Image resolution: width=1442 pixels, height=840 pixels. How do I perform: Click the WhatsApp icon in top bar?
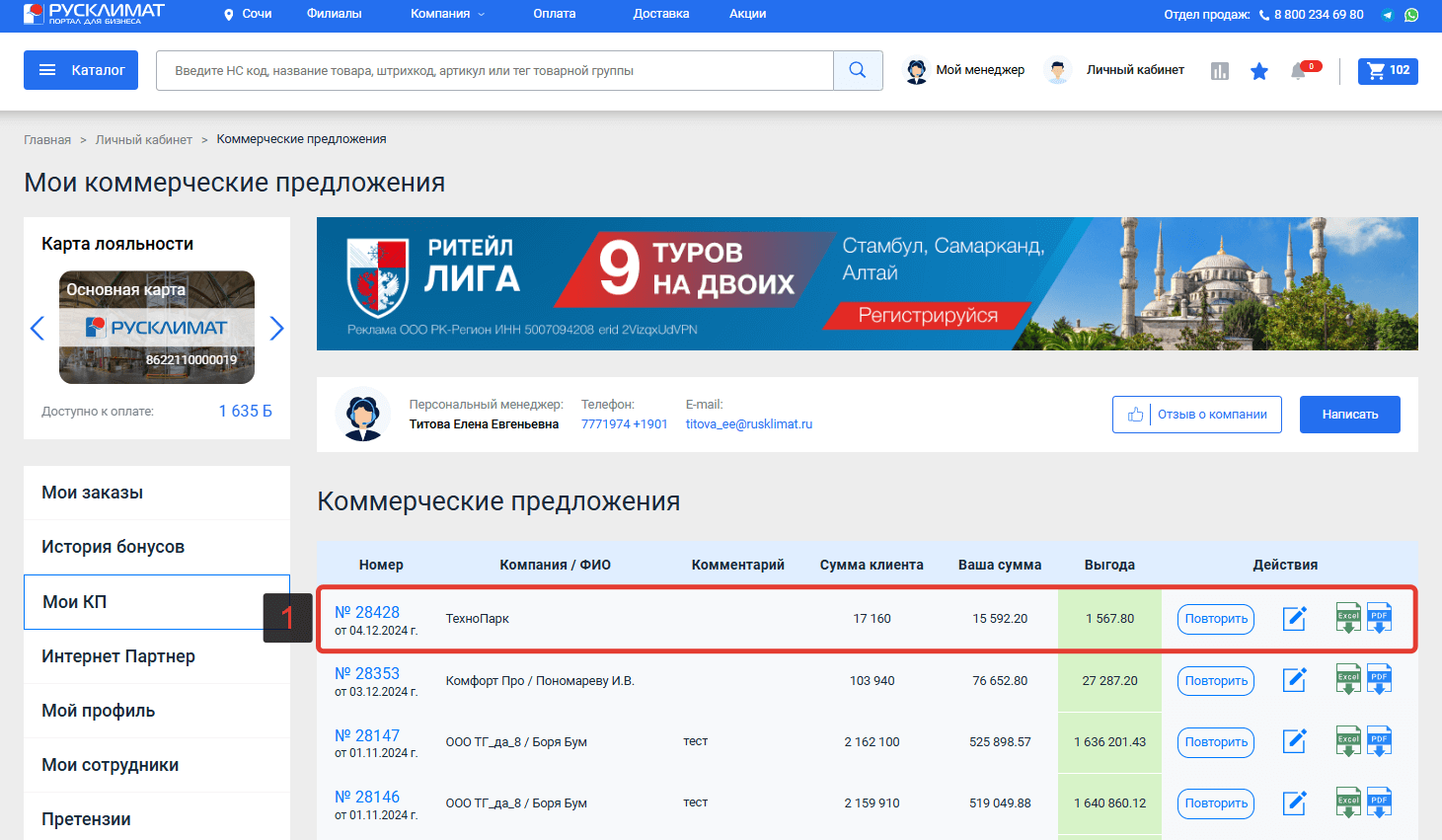tap(1411, 15)
